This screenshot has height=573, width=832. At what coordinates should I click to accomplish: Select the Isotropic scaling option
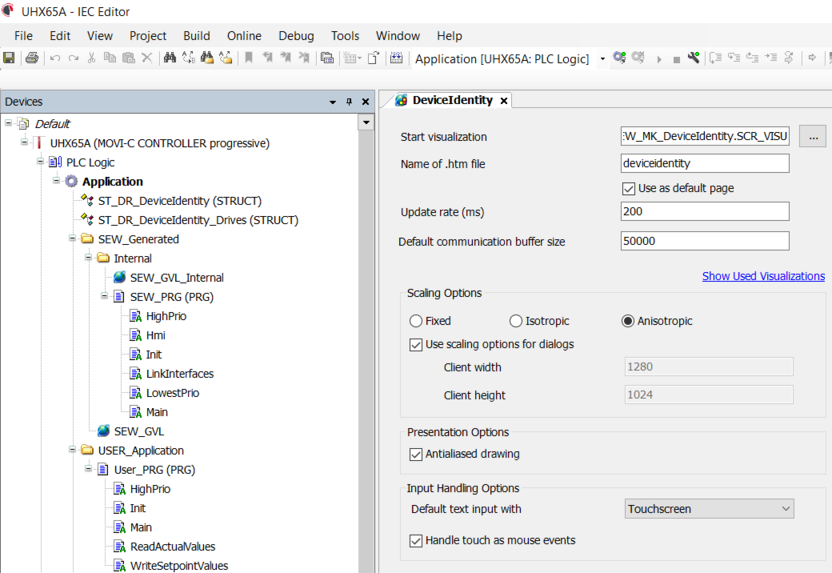click(x=516, y=321)
